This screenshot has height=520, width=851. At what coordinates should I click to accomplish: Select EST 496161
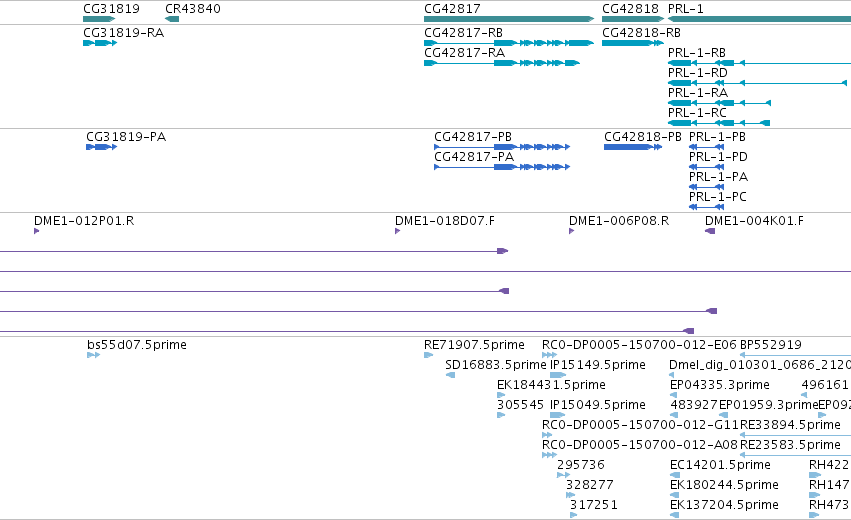804,395
